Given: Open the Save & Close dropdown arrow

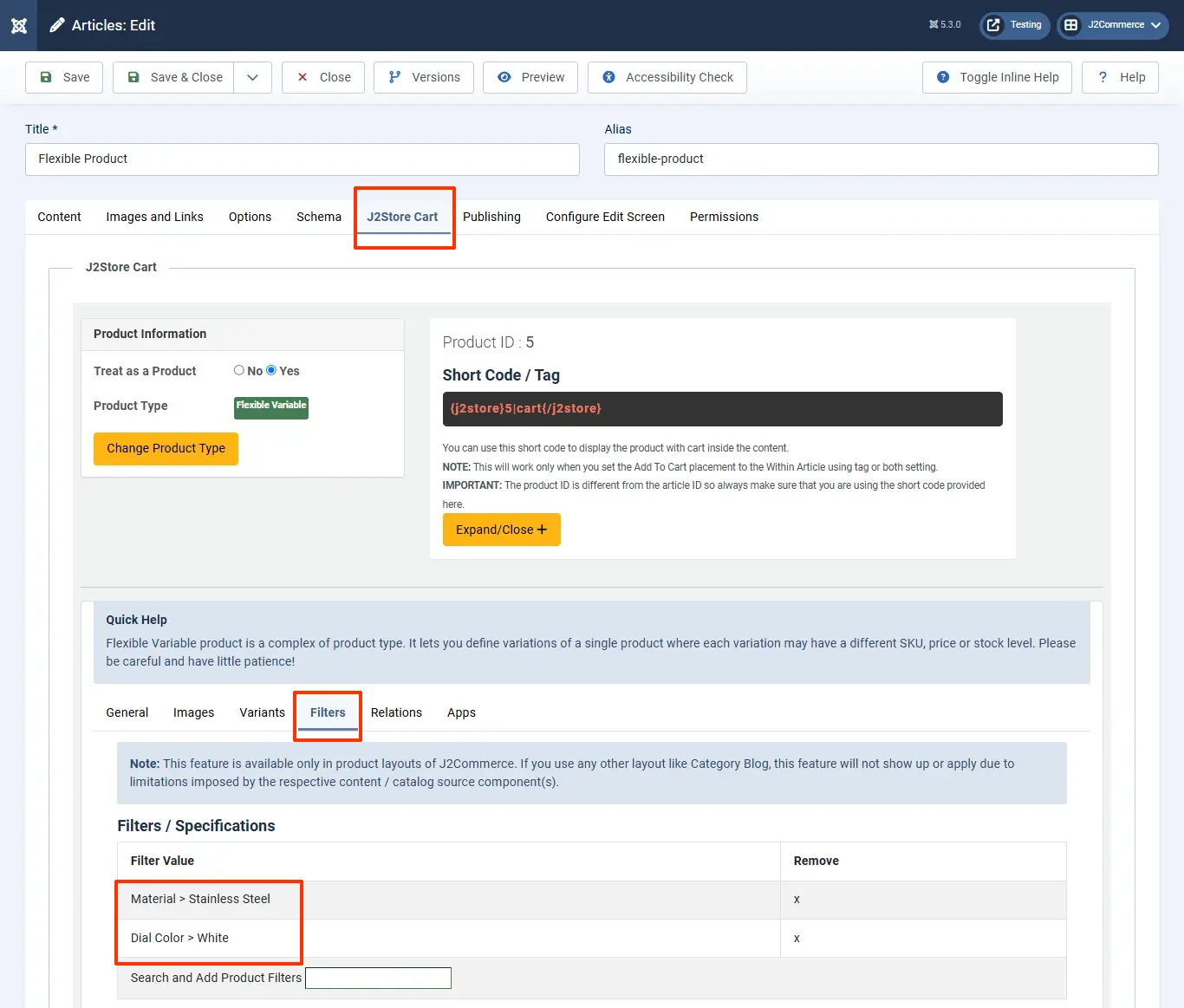Looking at the screenshot, I should pos(252,77).
